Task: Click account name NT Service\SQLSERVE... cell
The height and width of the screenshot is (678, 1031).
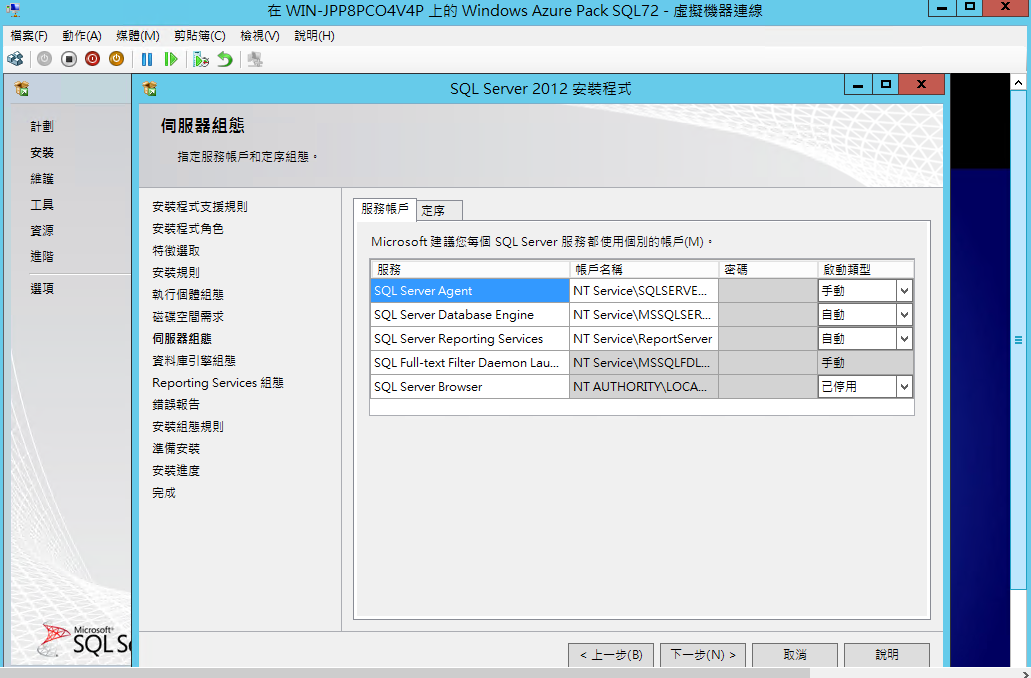Action: [644, 291]
